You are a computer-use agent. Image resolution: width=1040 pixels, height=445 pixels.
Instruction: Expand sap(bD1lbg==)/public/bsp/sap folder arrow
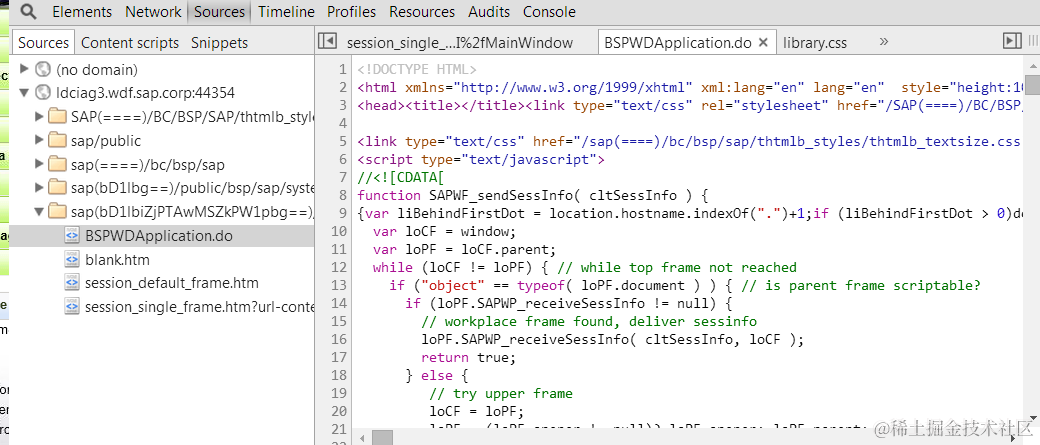tap(39, 188)
